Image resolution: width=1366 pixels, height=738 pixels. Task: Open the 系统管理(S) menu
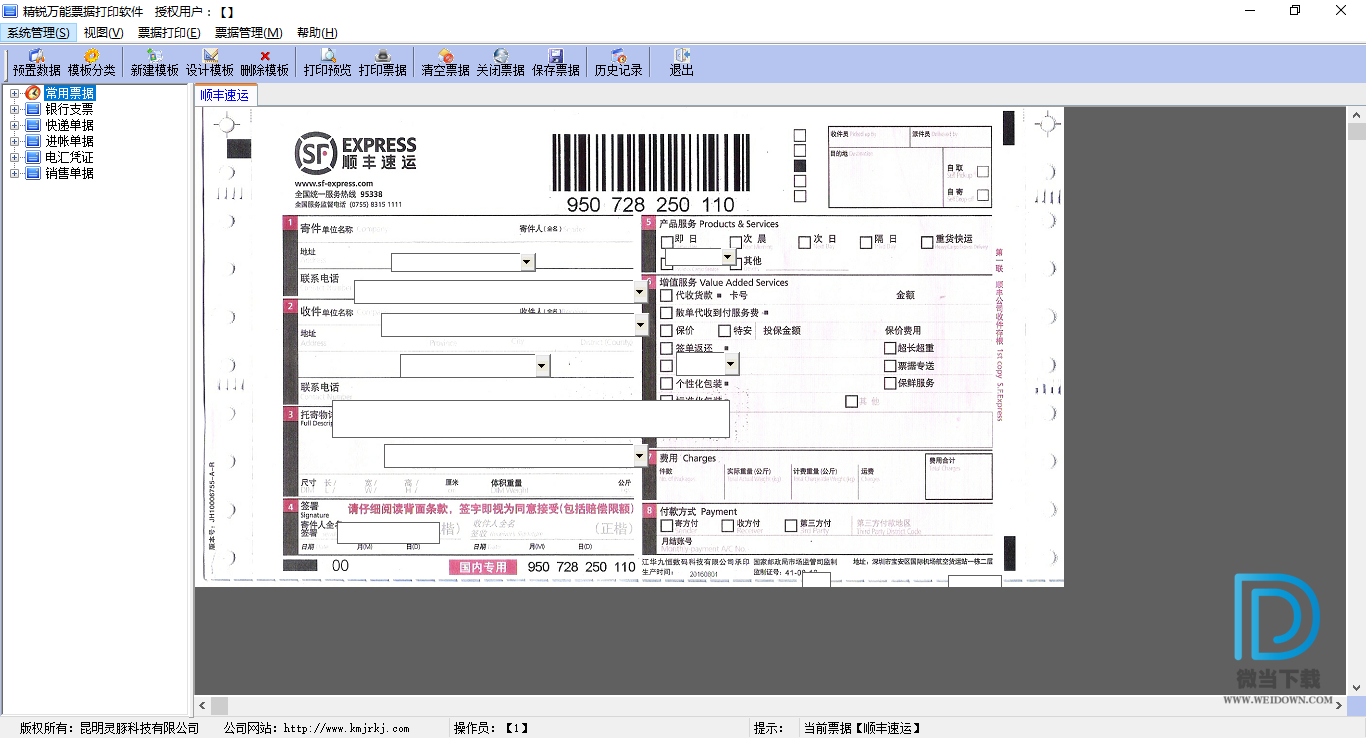tap(38, 33)
